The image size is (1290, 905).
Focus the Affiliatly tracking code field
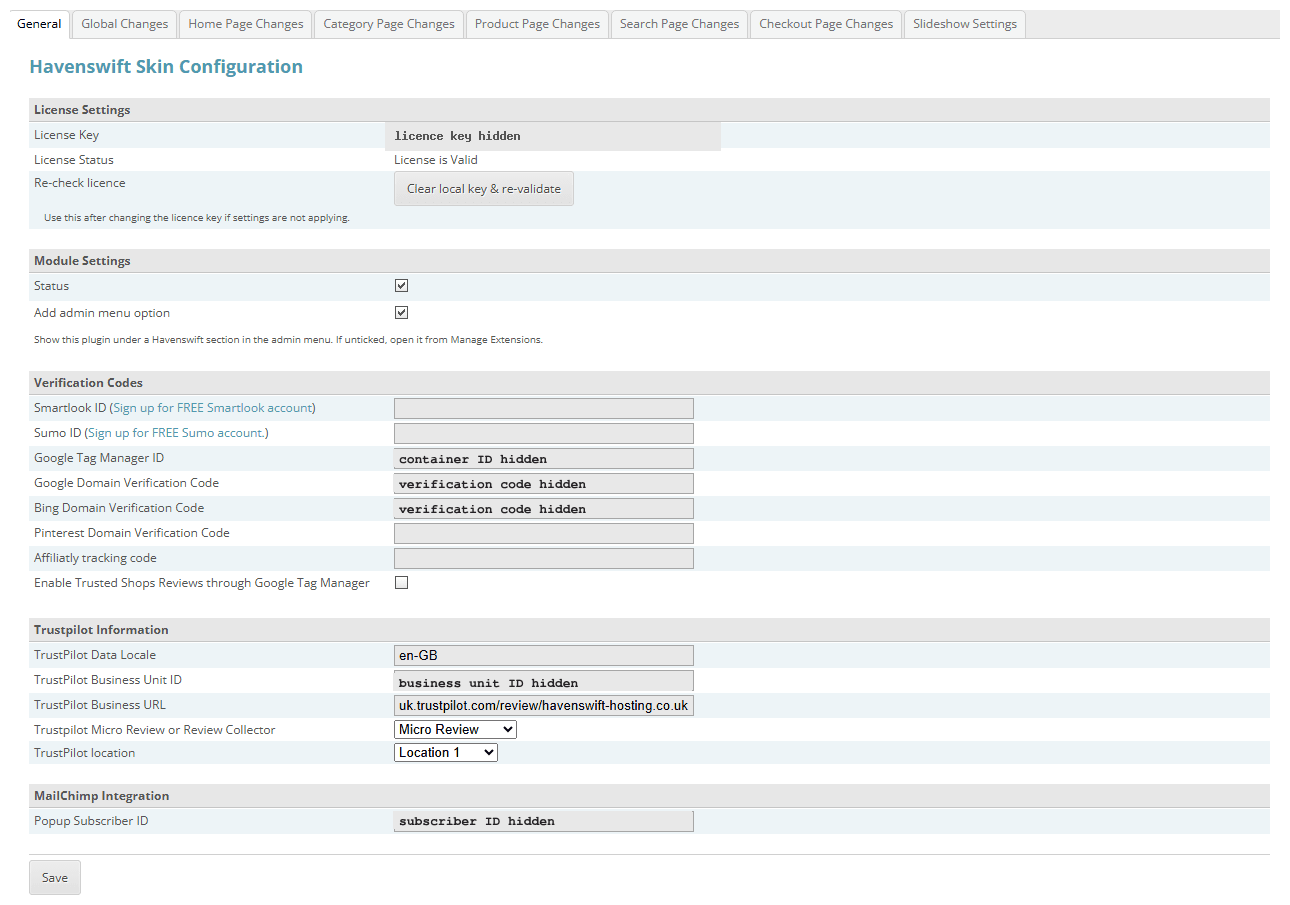544,559
